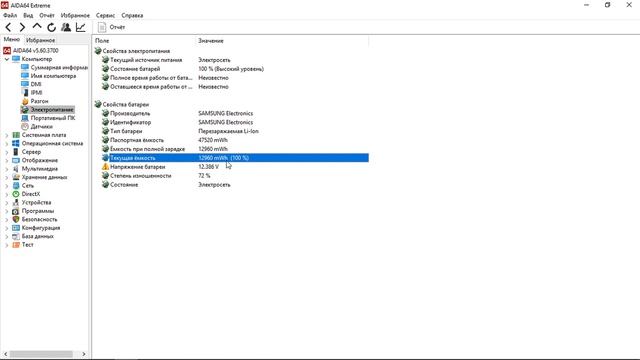
Task: Expand the Операционная система node
Action: pyautogui.click(x=7, y=144)
